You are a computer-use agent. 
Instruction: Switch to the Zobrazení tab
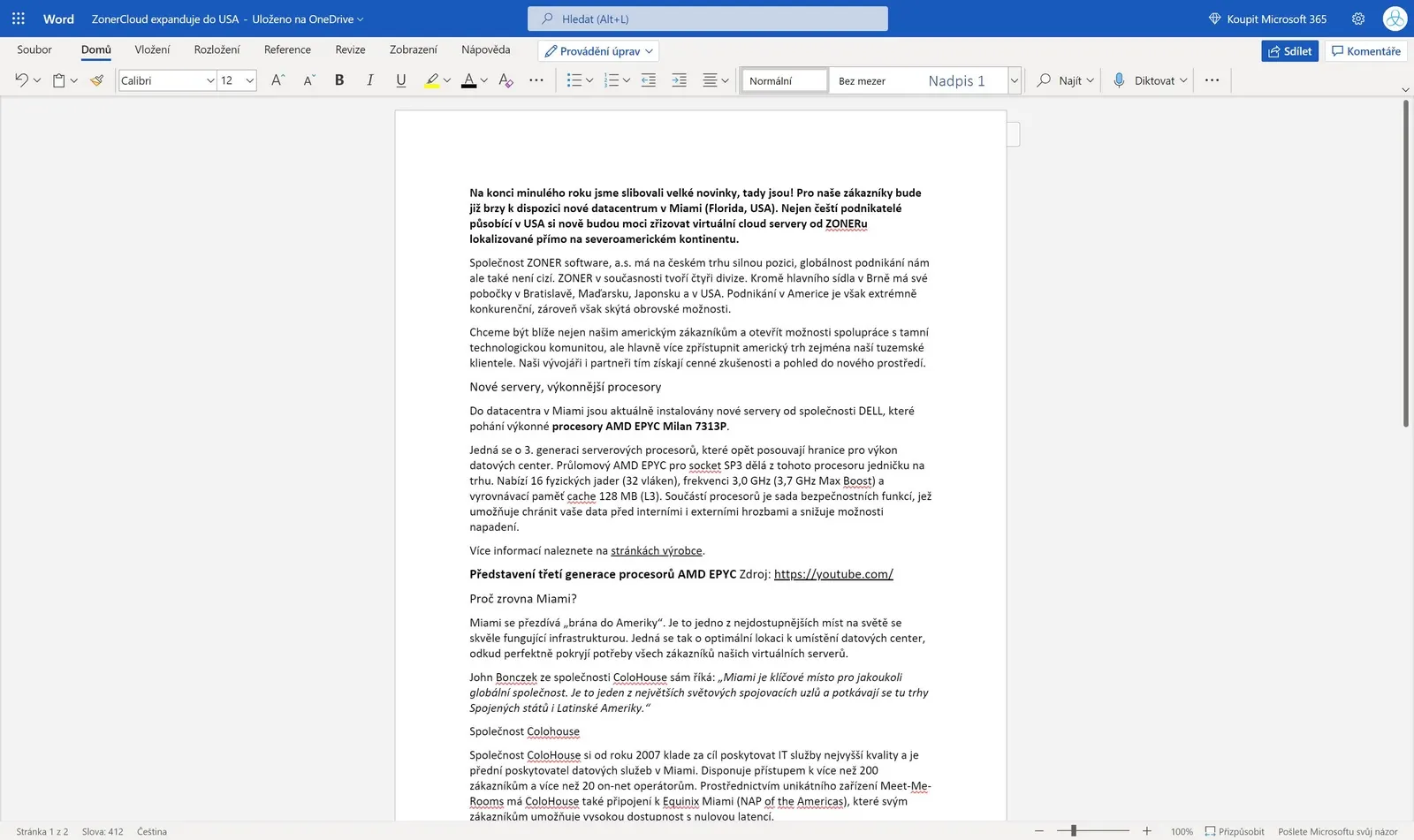pos(414,49)
